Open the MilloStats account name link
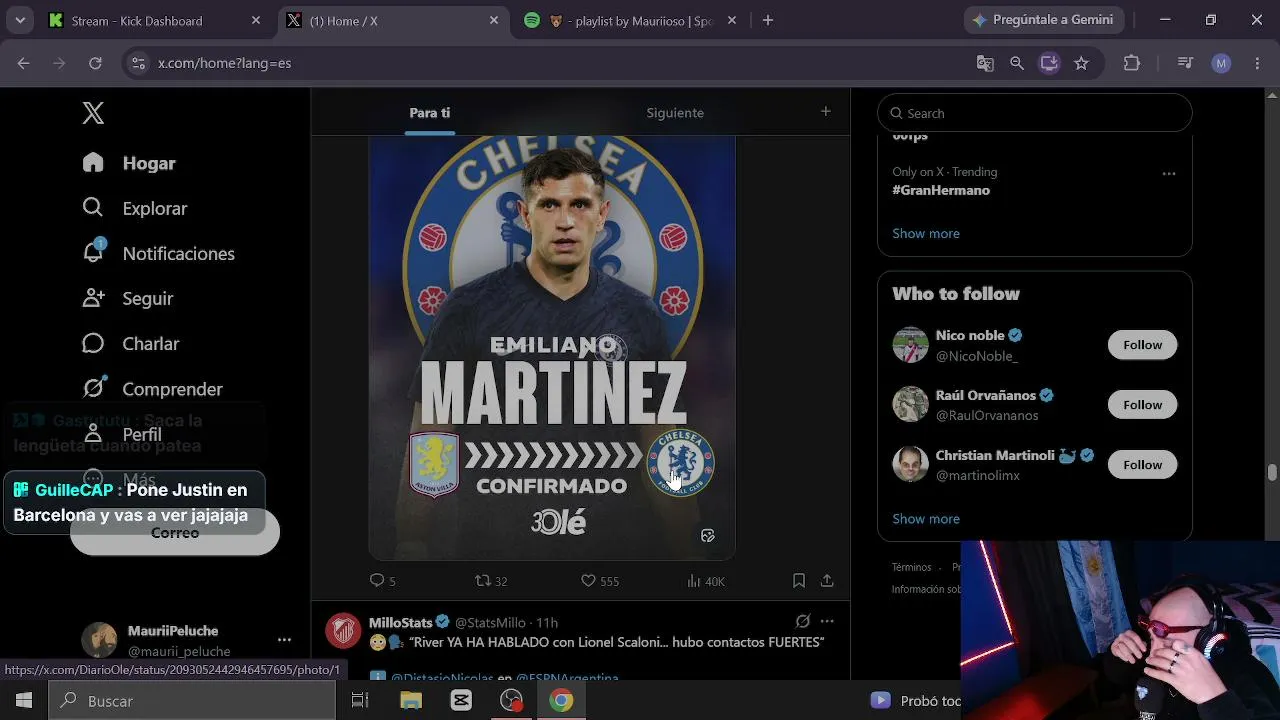 point(401,622)
